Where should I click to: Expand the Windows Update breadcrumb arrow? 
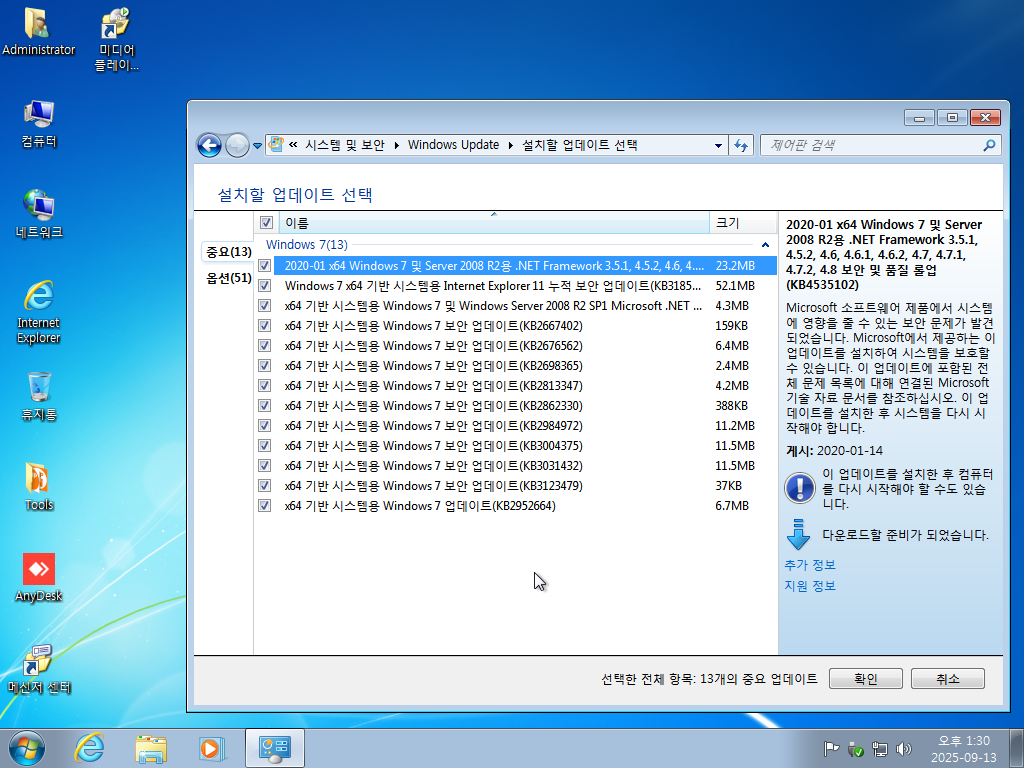511,145
